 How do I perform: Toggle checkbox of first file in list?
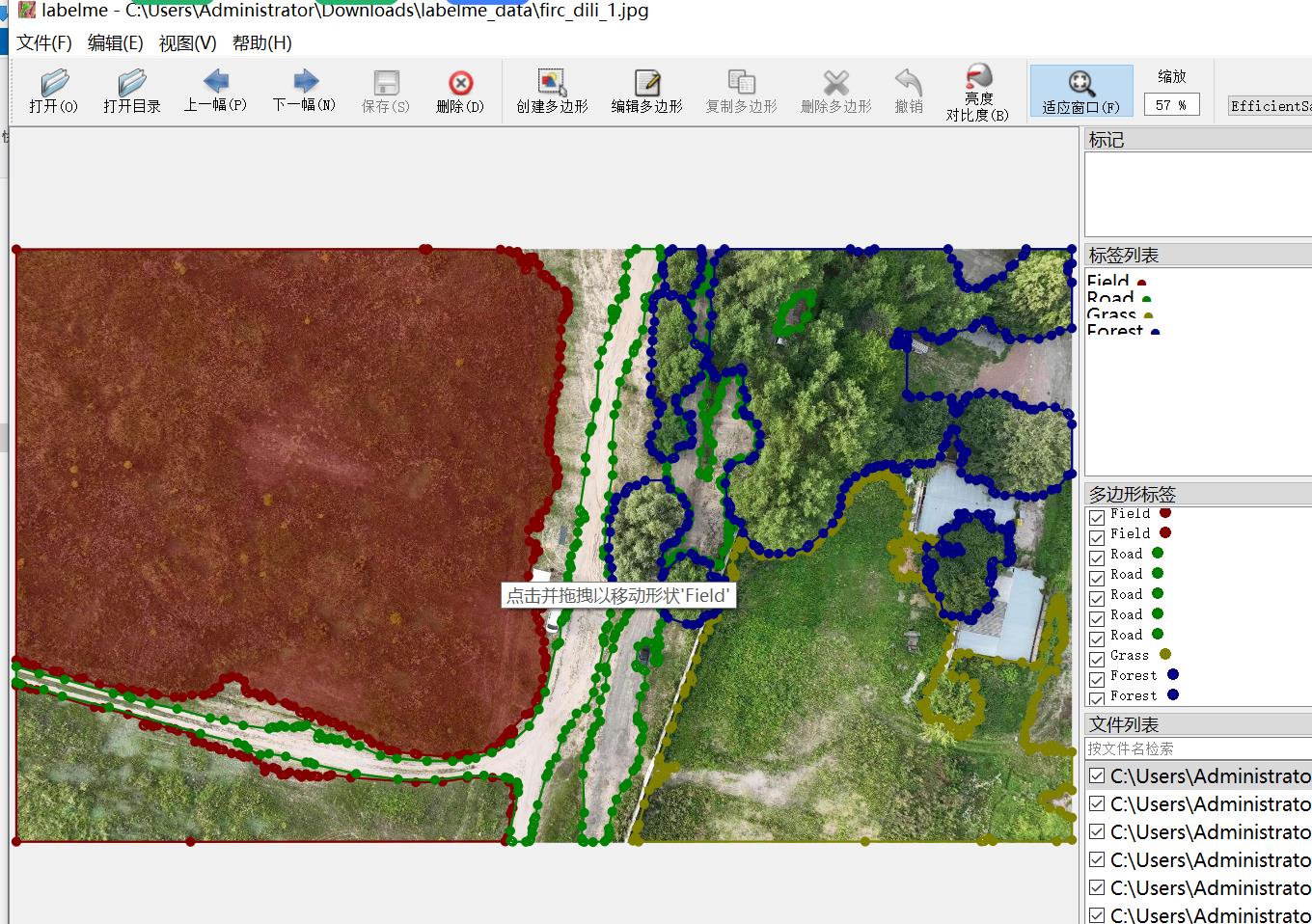[1097, 776]
